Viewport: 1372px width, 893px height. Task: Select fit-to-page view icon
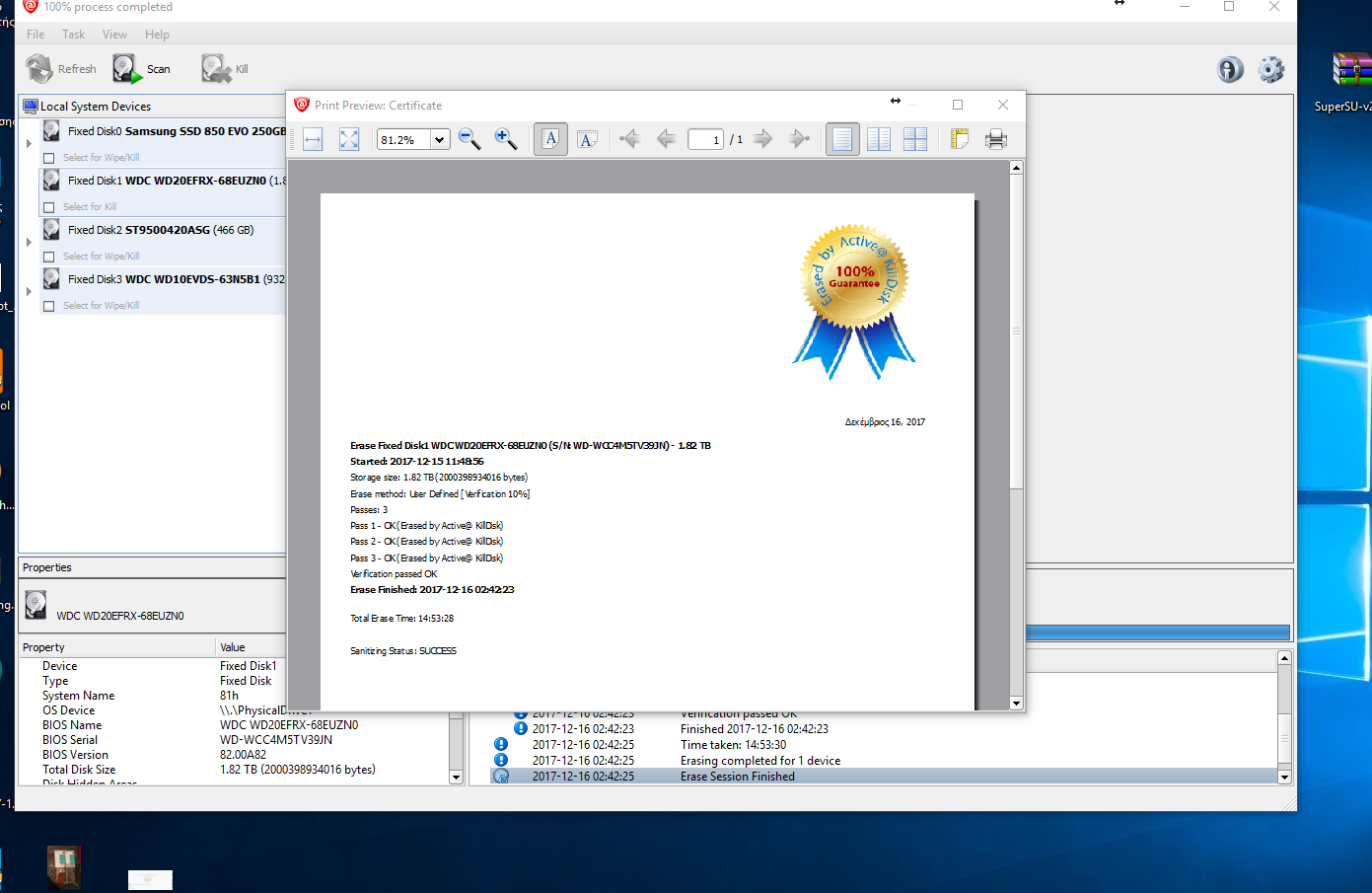point(349,139)
